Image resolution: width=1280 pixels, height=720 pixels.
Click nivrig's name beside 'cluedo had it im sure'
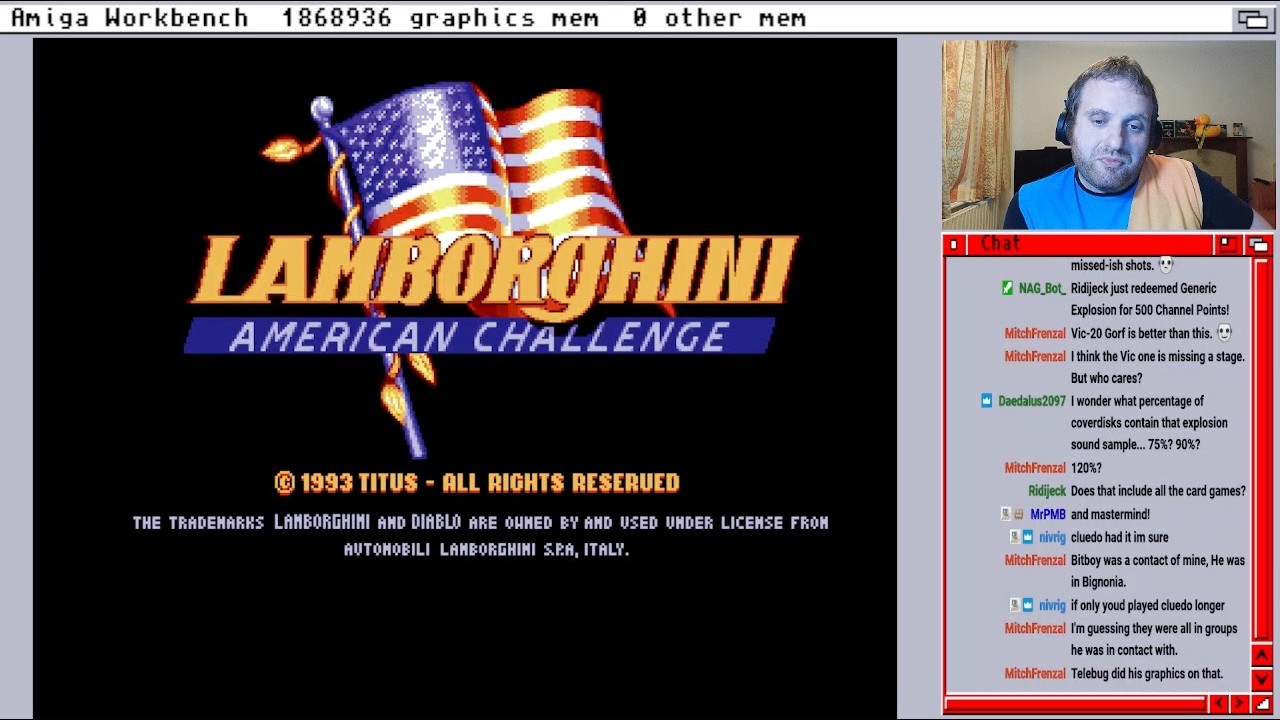tap(1052, 537)
